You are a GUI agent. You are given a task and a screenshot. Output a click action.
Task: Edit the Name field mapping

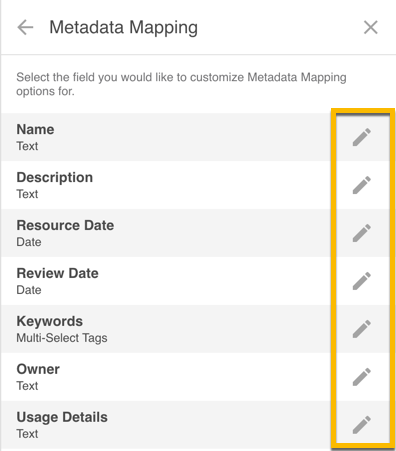(362, 137)
